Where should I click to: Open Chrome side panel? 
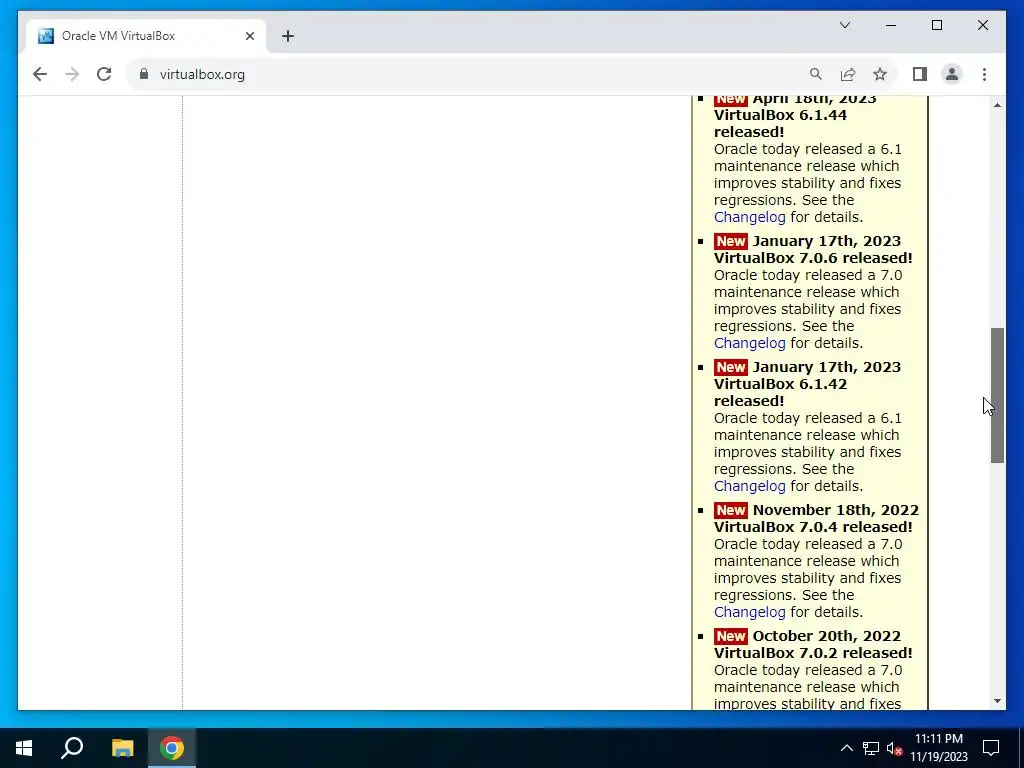pyautogui.click(x=920, y=74)
